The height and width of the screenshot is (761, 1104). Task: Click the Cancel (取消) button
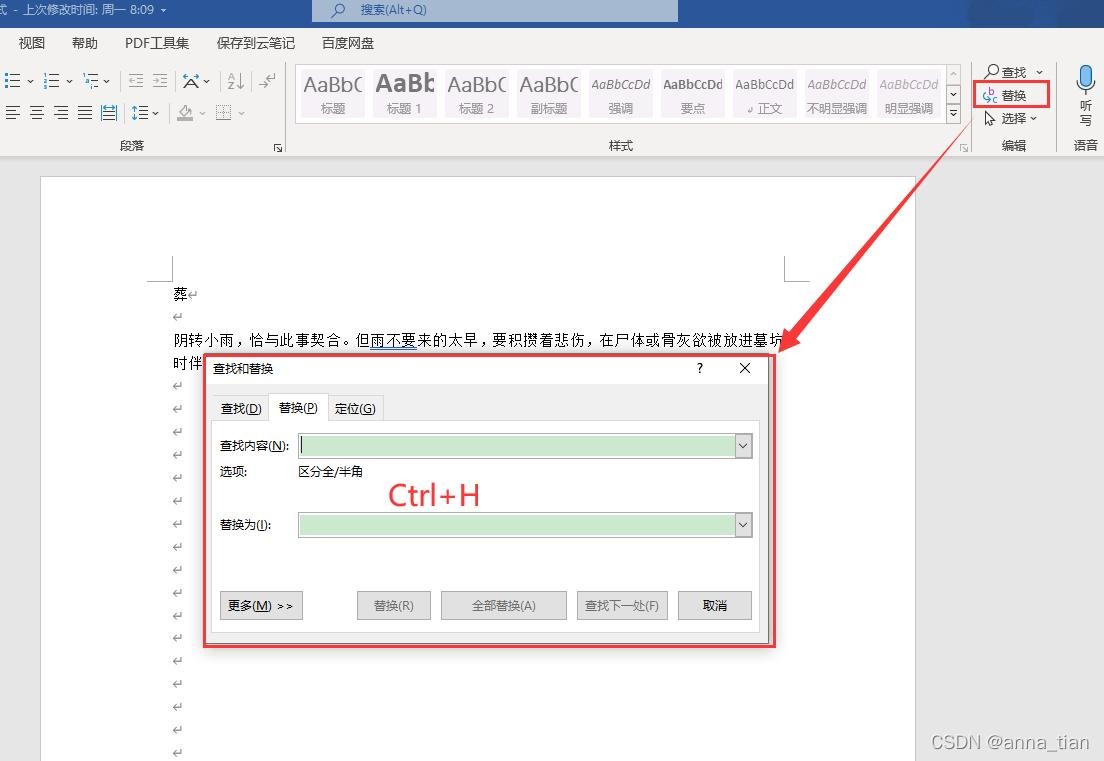pyautogui.click(x=714, y=605)
